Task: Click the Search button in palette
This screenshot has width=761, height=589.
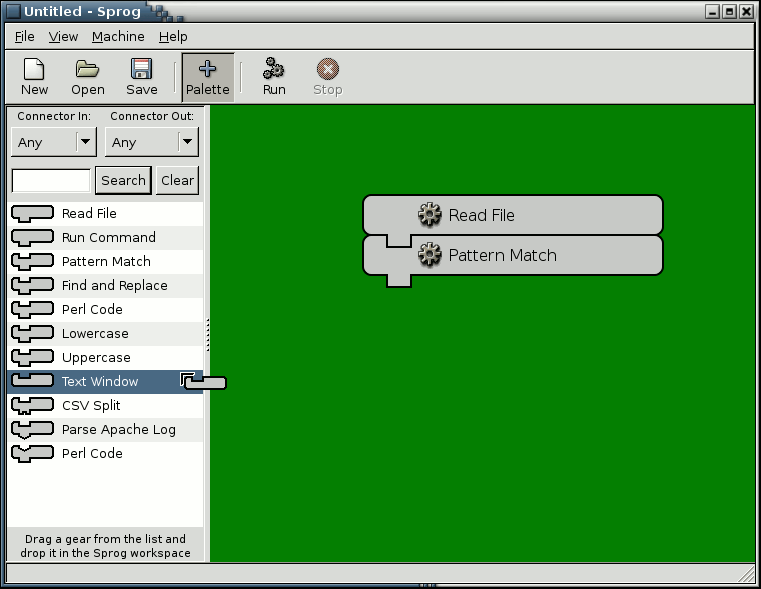Action: tap(123, 180)
